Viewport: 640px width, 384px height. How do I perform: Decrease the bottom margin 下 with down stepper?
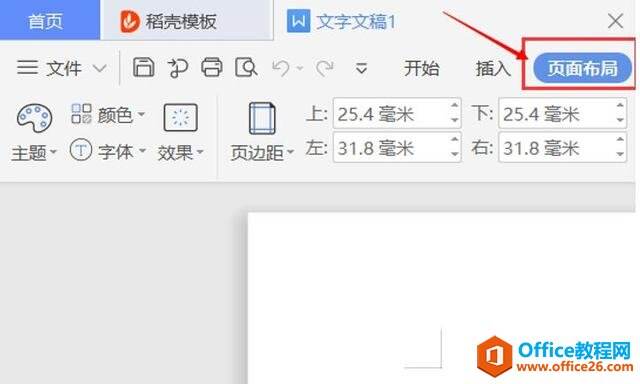[620, 120]
